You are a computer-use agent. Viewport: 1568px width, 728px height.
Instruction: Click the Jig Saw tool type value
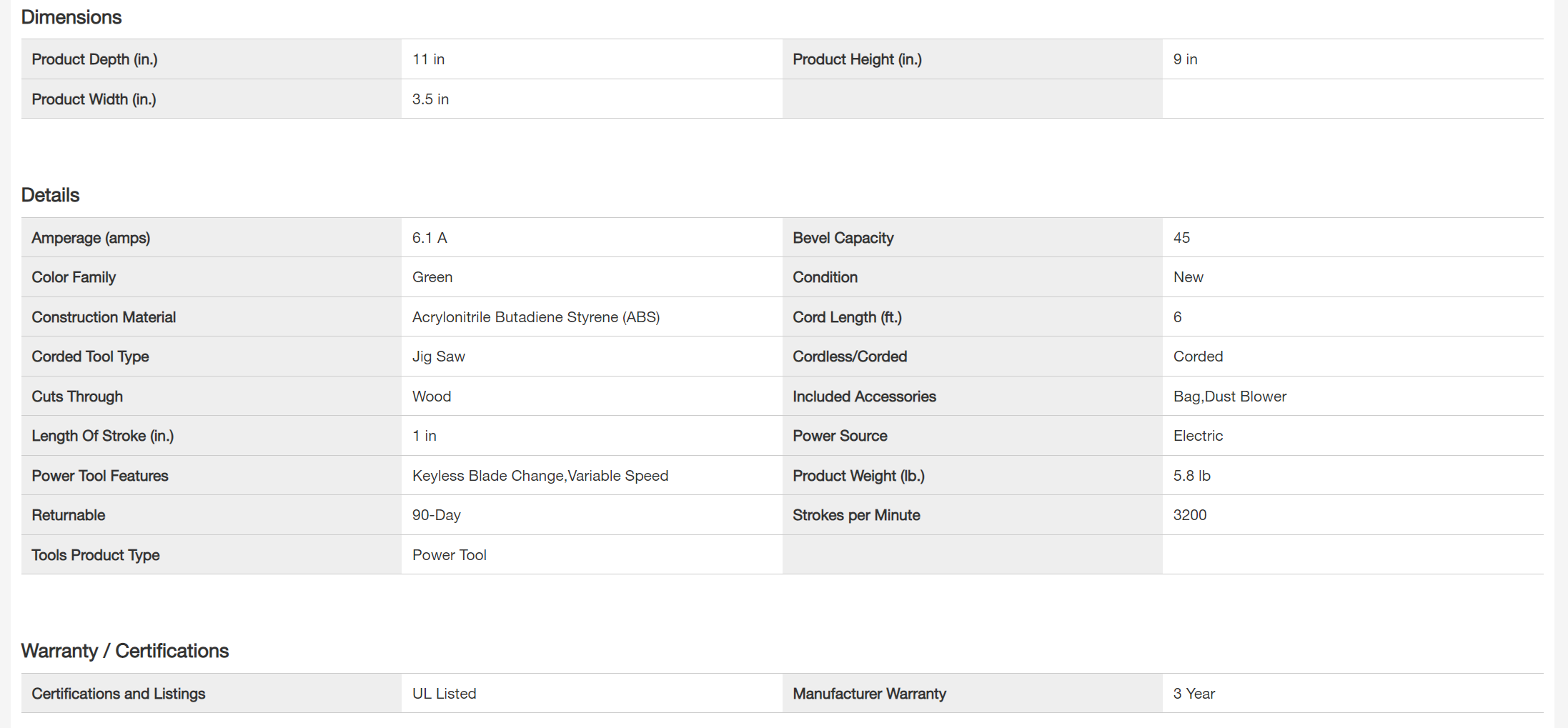coord(438,356)
